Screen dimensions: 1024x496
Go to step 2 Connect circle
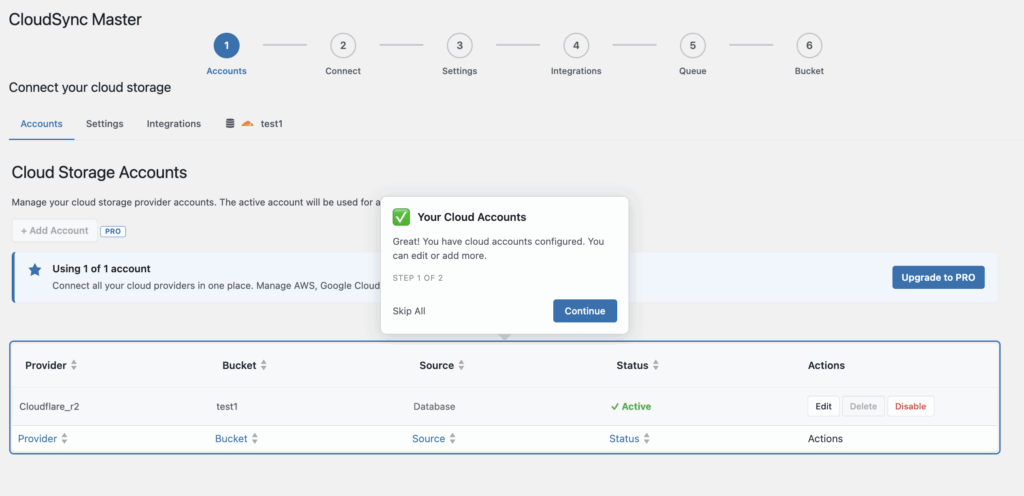(343, 45)
